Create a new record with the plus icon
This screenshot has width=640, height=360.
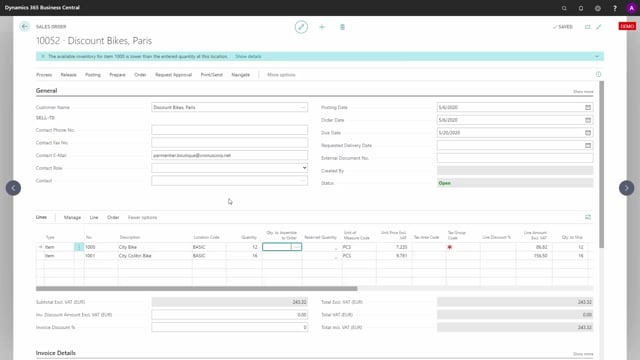click(322, 27)
